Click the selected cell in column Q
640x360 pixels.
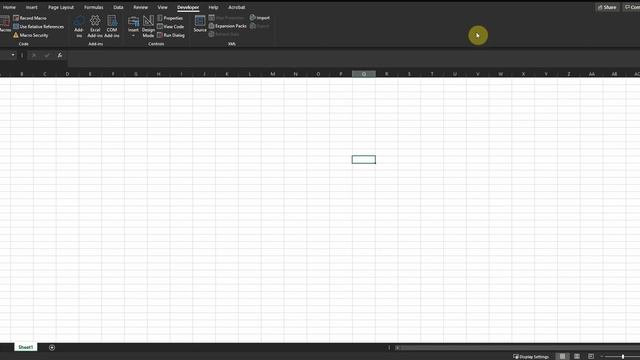pyautogui.click(x=364, y=159)
